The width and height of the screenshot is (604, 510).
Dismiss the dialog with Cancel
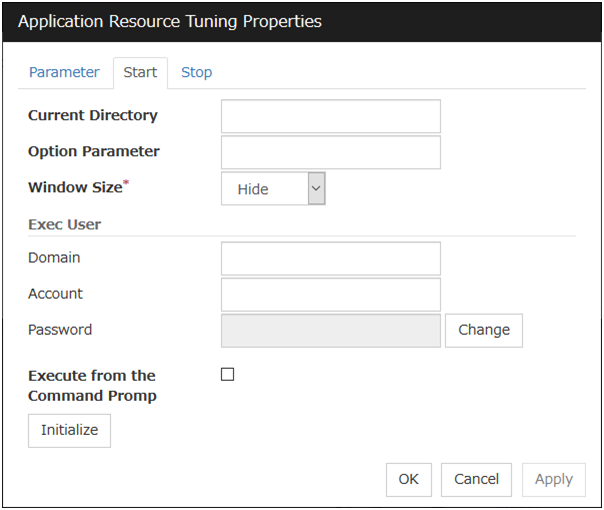[476, 479]
